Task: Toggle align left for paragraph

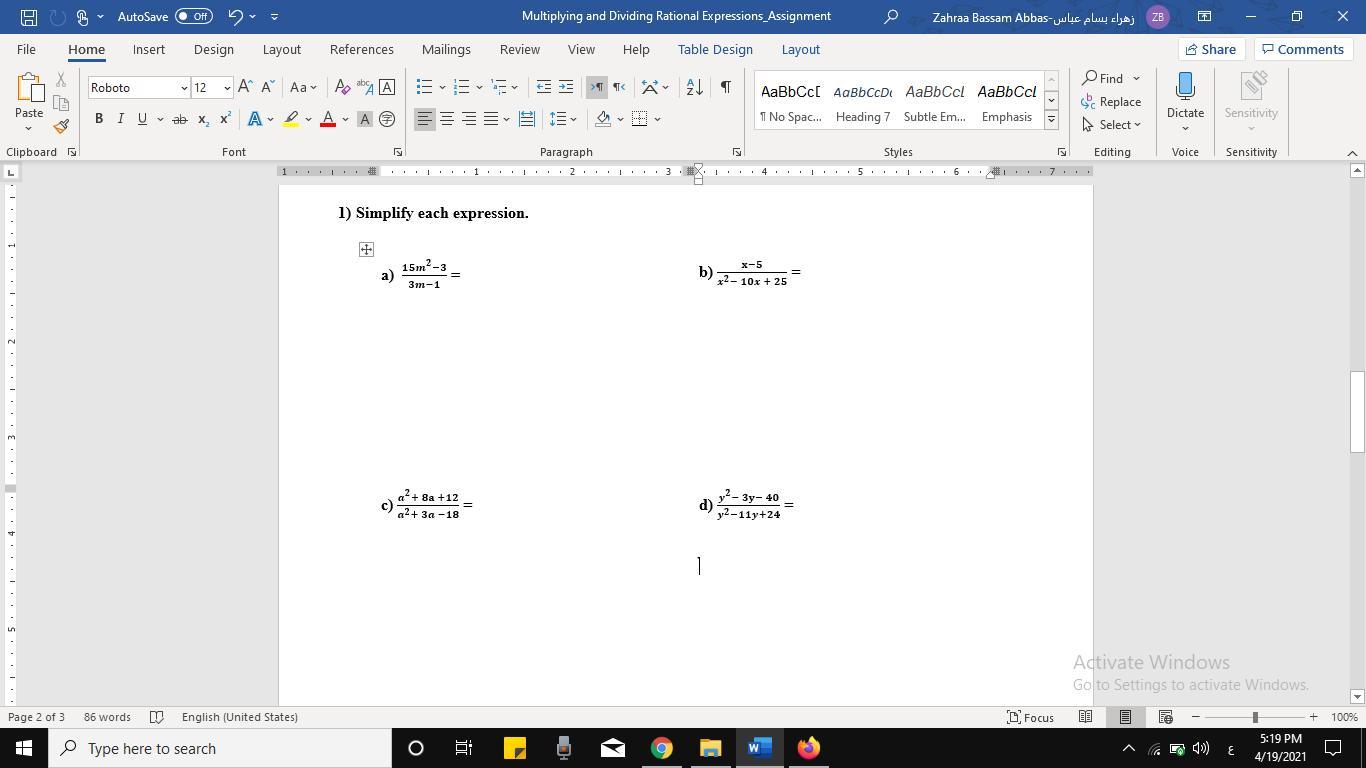Action: coord(425,119)
